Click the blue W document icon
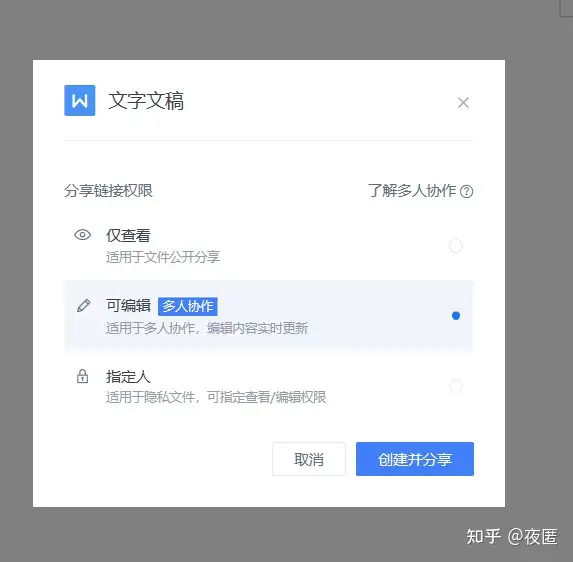Viewport: 573px width, 562px height. (80, 100)
